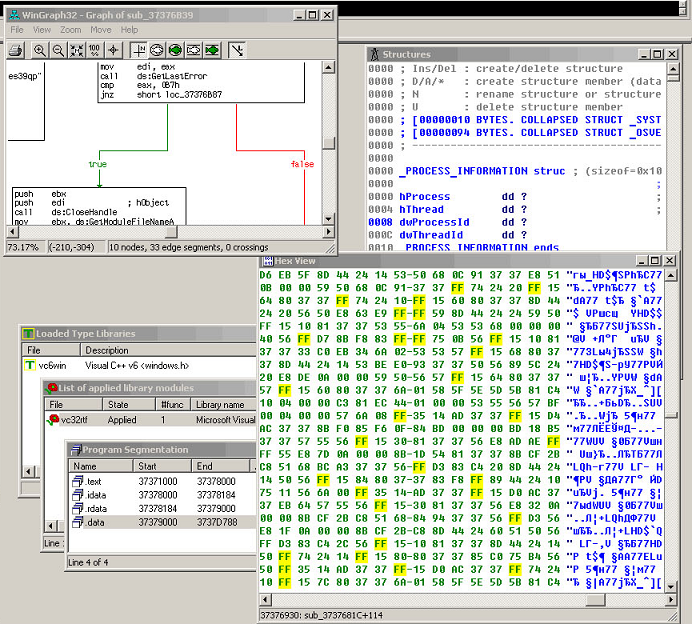692x624 pixels.
Task: Click the Zoom Out magnifier icon
Action: tap(57, 49)
